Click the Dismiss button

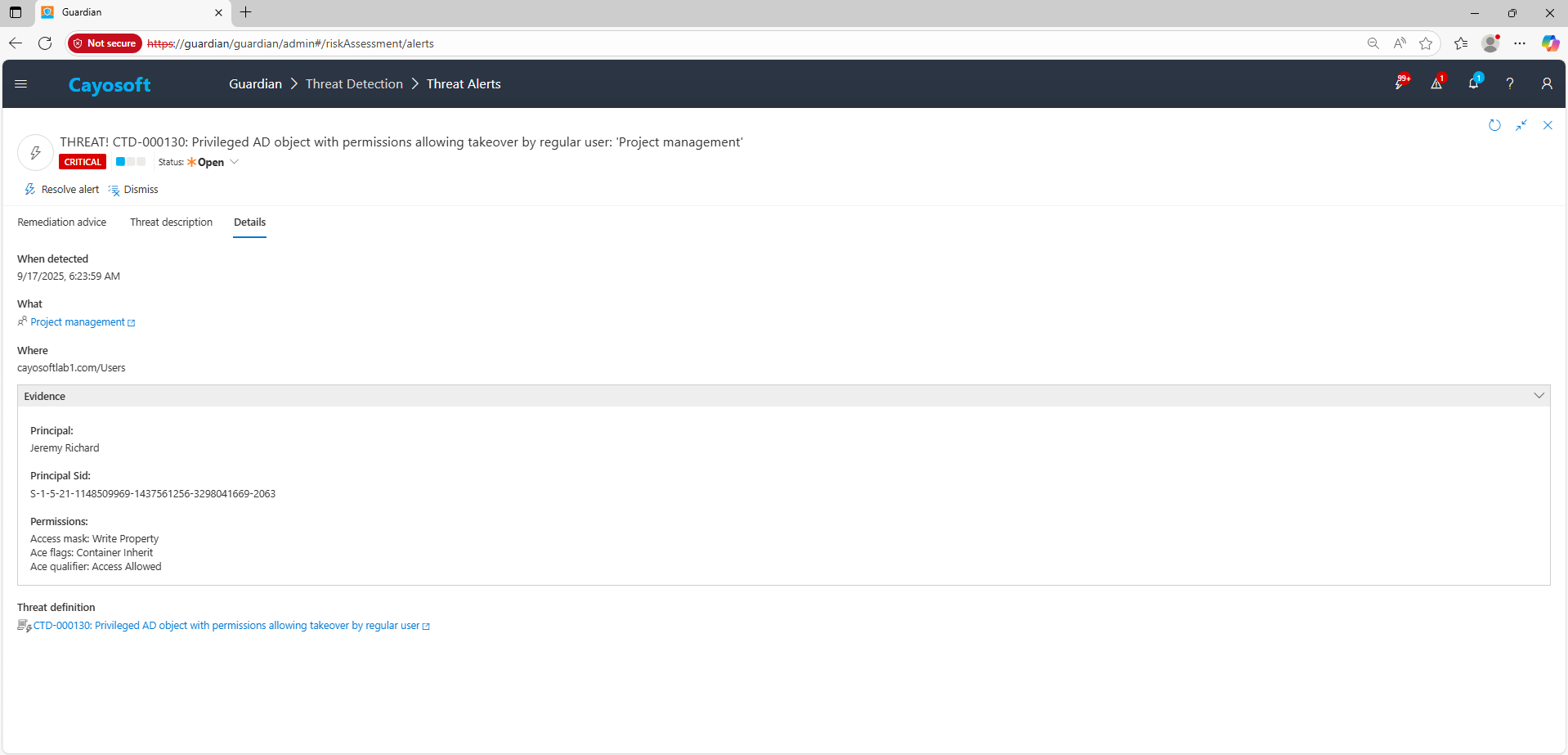tap(133, 190)
